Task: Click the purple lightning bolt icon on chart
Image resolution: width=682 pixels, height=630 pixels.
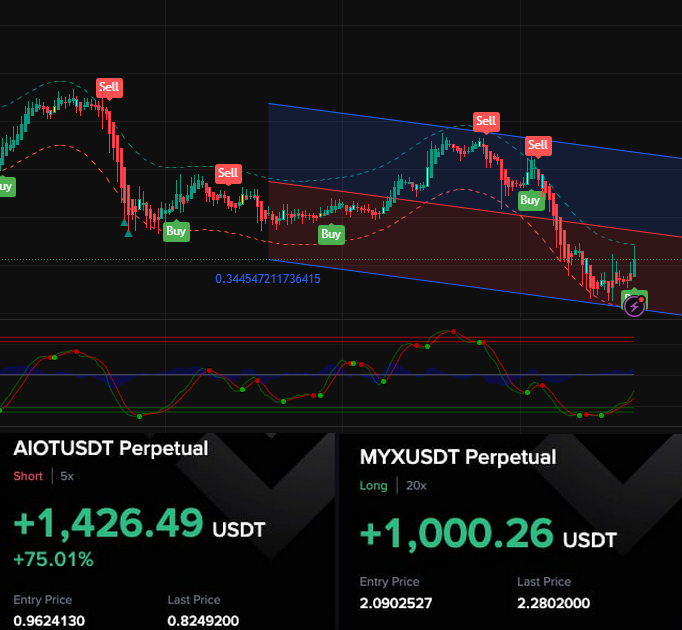Action: coord(634,306)
